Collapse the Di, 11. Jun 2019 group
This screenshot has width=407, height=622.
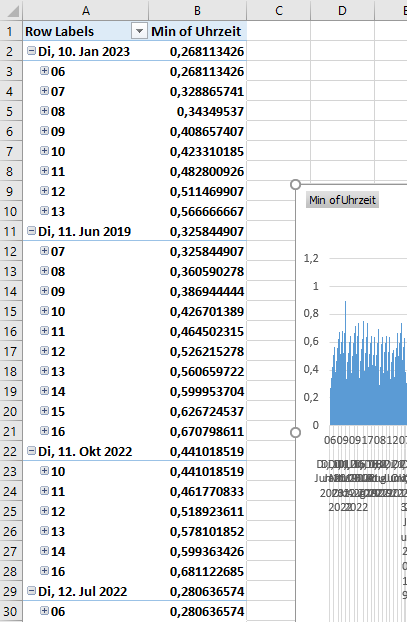pyautogui.click(x=31, y=231)
